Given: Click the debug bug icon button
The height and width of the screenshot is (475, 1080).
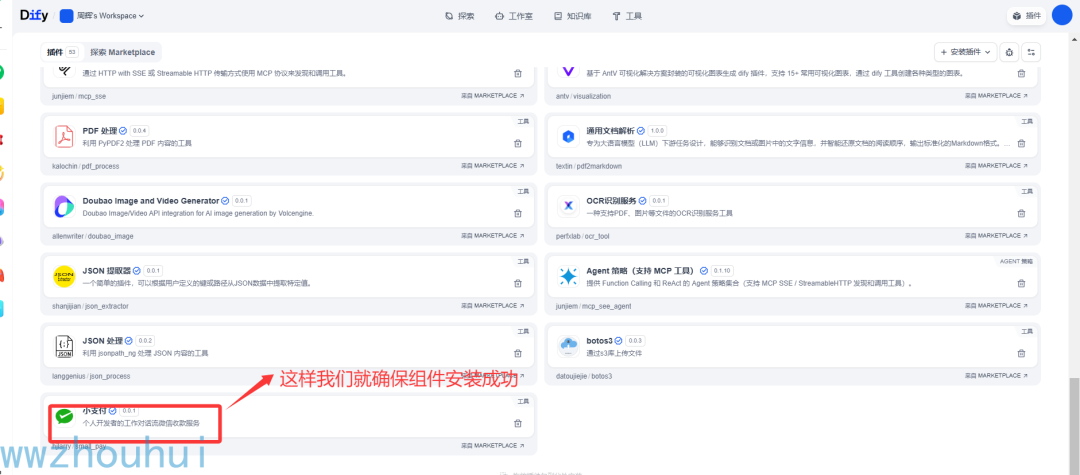Looking at the screenshot, I should [1009, 52].
